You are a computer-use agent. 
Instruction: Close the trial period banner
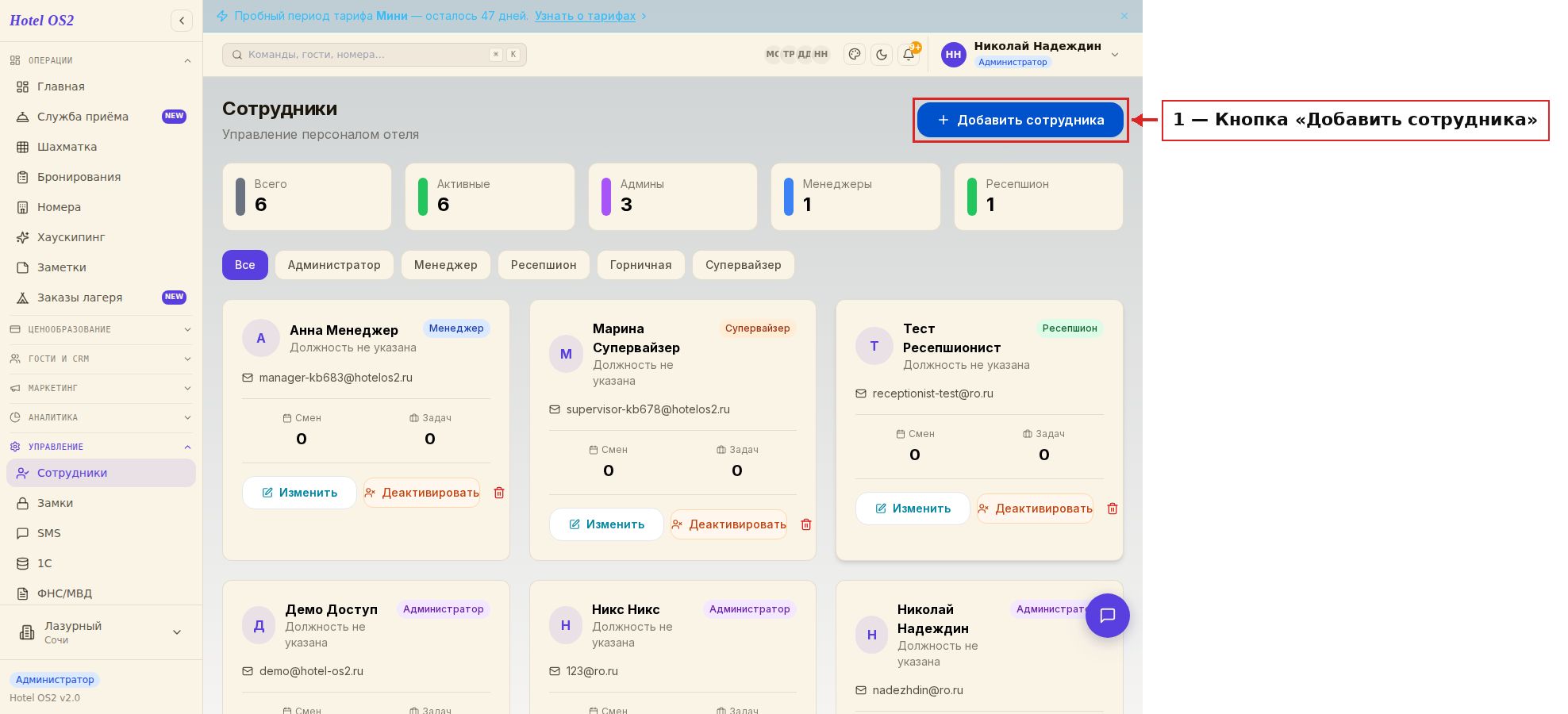(1124, 16)
